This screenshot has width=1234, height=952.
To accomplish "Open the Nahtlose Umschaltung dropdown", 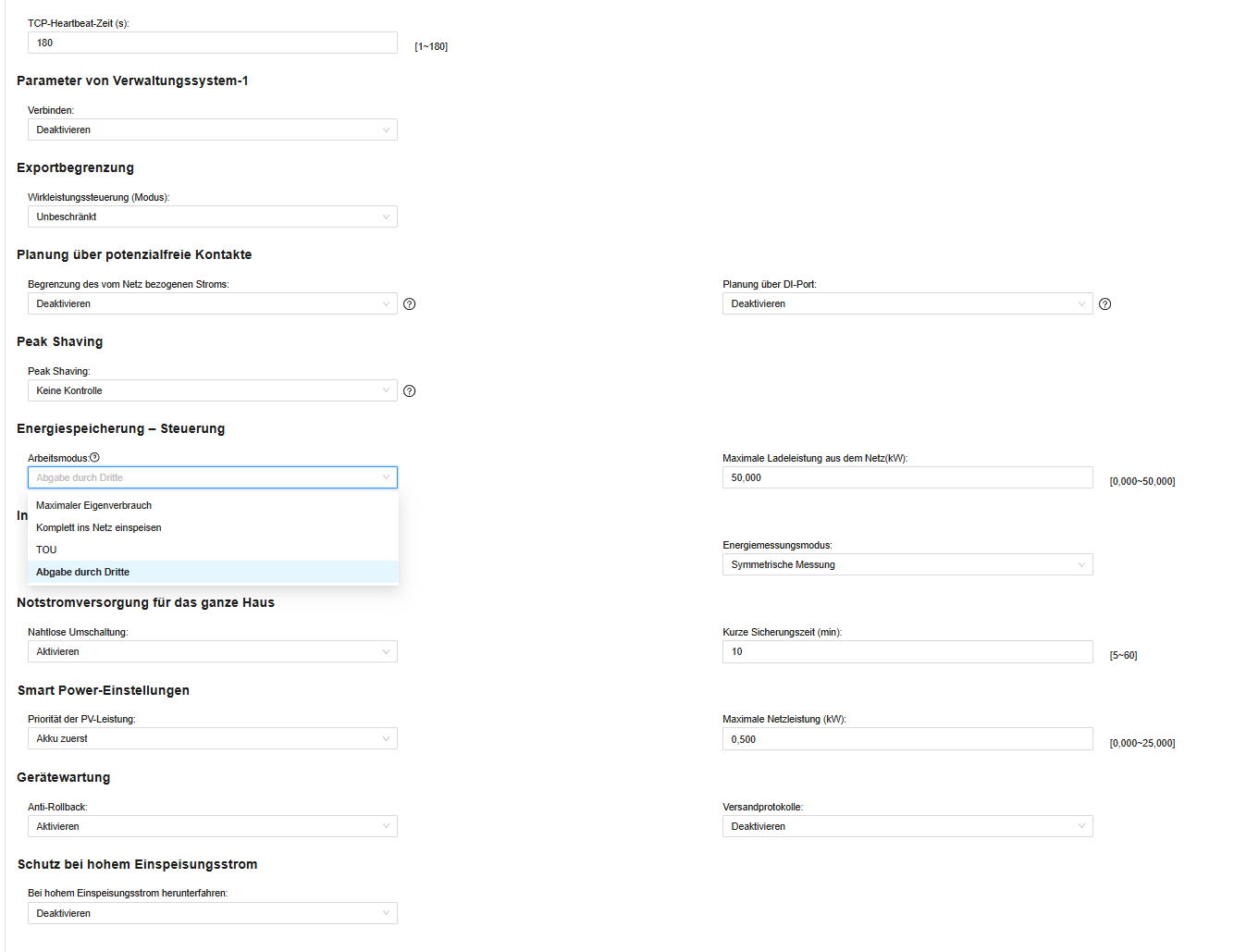I will click(x=213, y=651).
